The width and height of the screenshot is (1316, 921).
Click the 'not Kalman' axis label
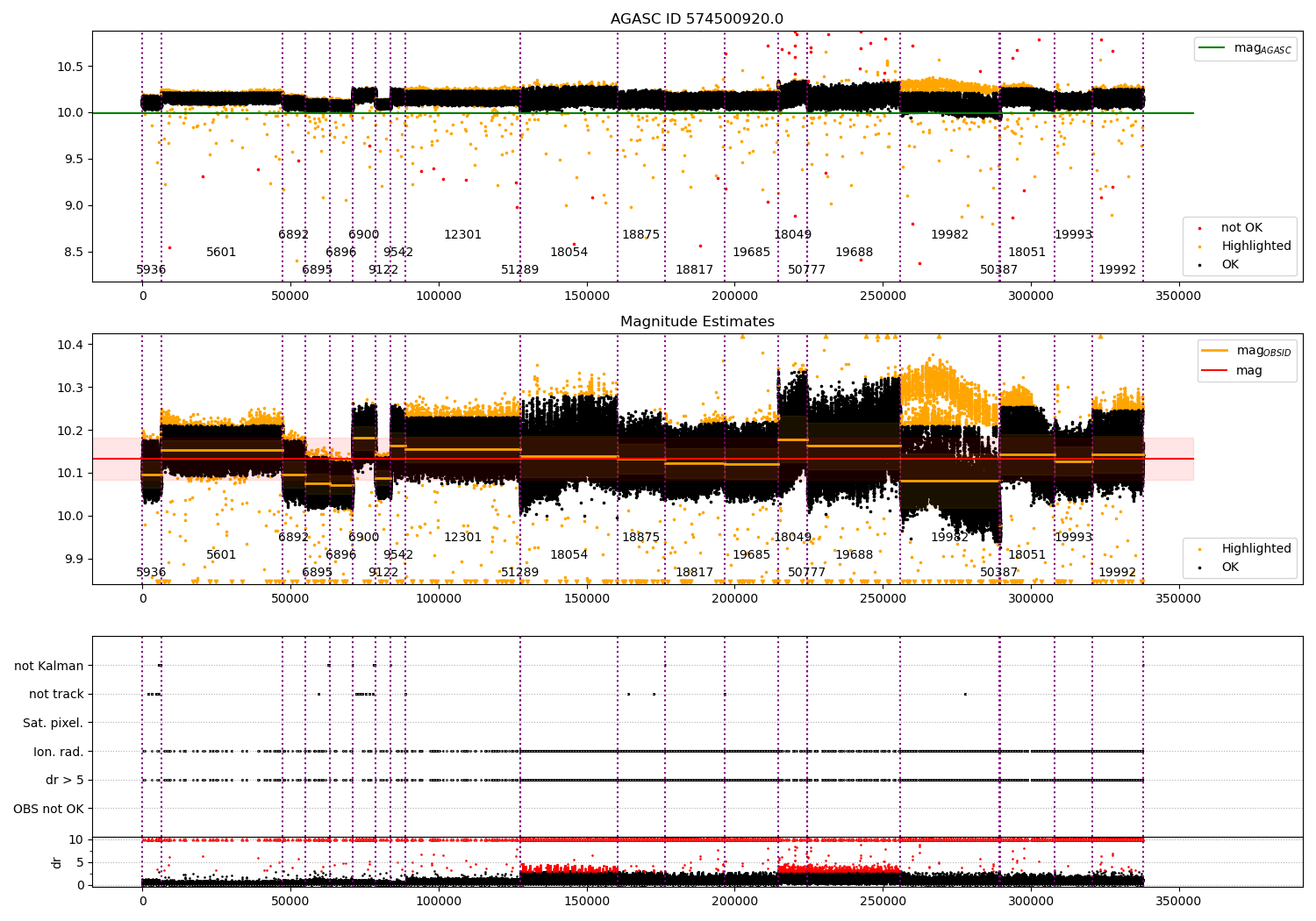pos(49,666)
